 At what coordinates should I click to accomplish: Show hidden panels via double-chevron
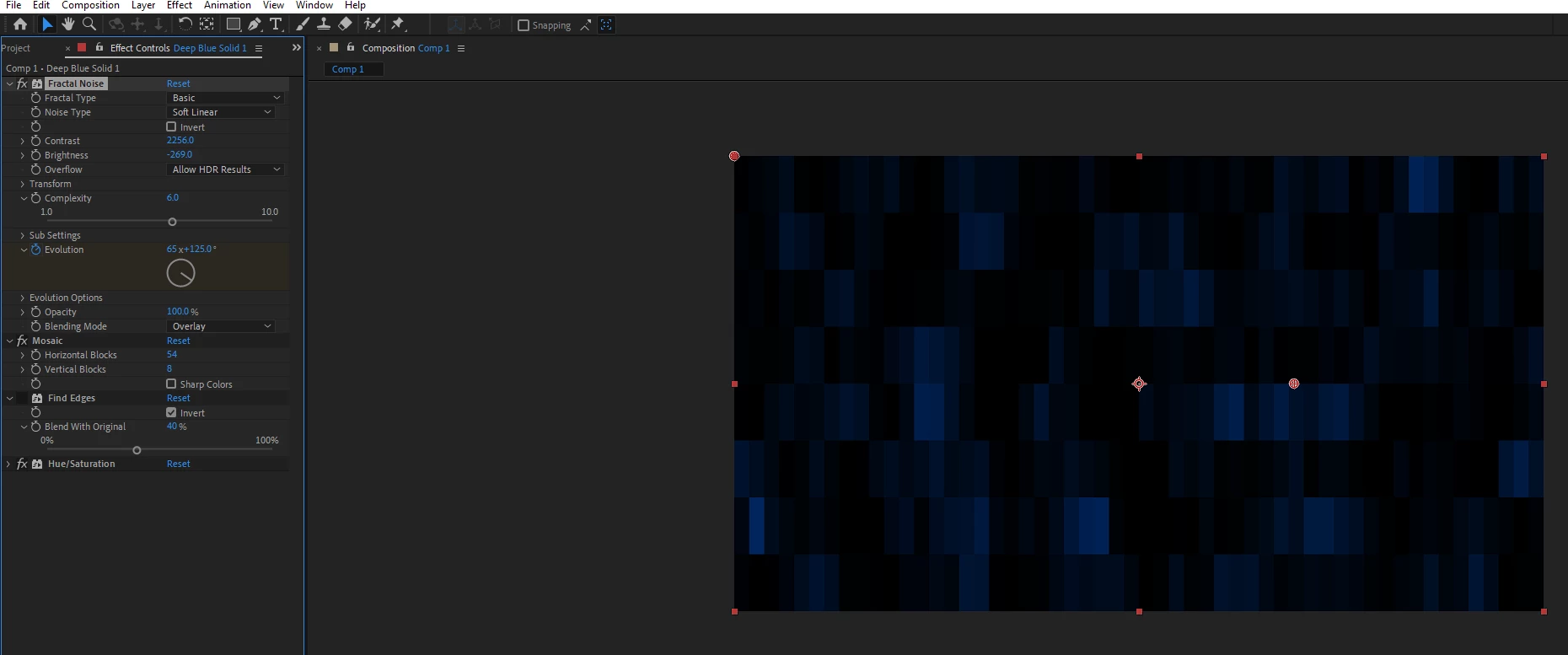click(x=296, y=48)
